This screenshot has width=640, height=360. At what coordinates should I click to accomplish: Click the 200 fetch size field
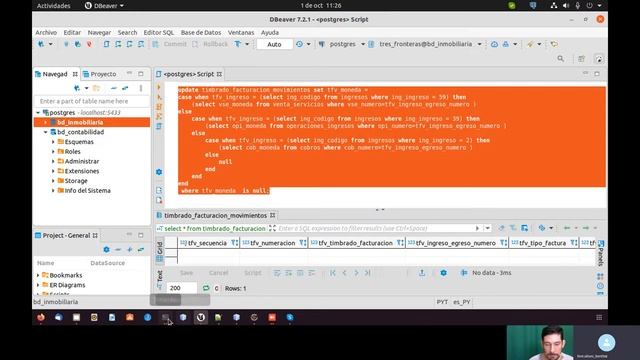click(182, 288)
